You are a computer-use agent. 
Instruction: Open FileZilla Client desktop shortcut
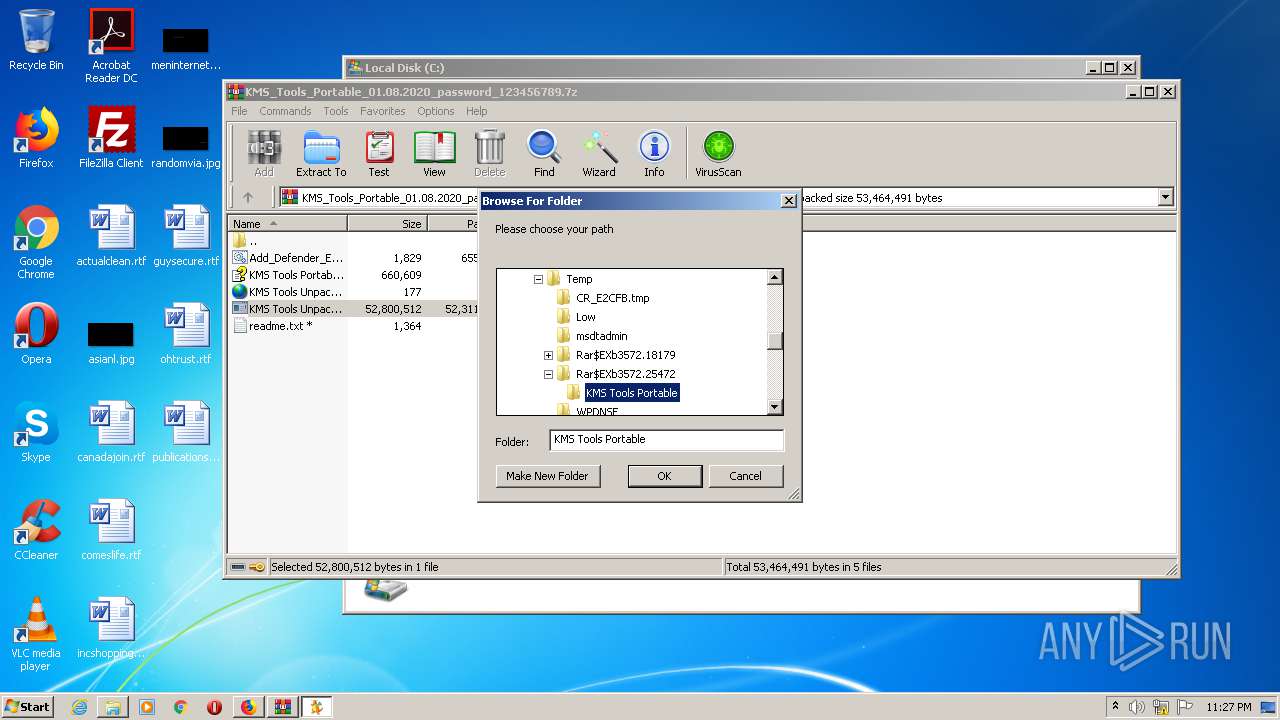(111, 138)
